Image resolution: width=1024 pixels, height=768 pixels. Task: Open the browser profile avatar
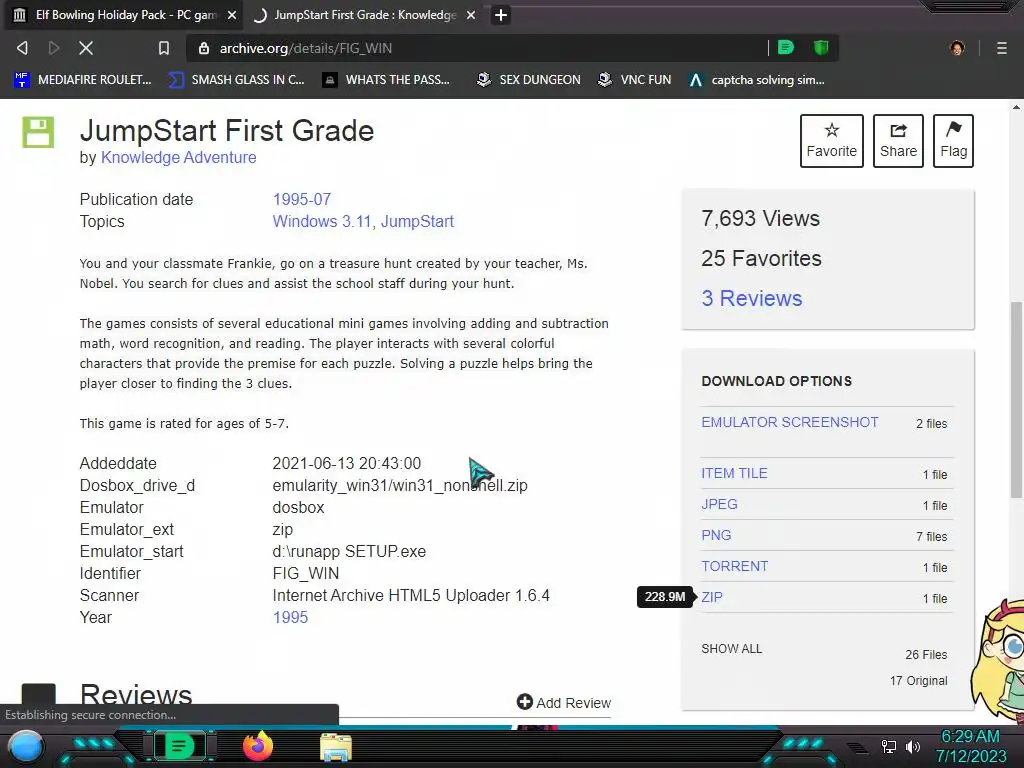[957, 48]
